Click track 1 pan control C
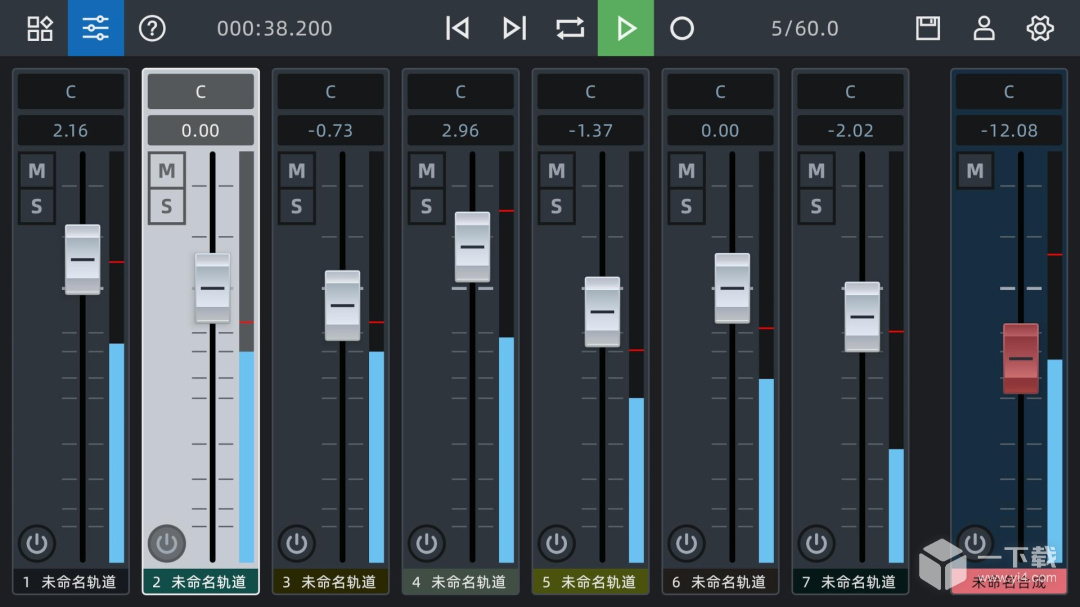 tap(70, 92)
